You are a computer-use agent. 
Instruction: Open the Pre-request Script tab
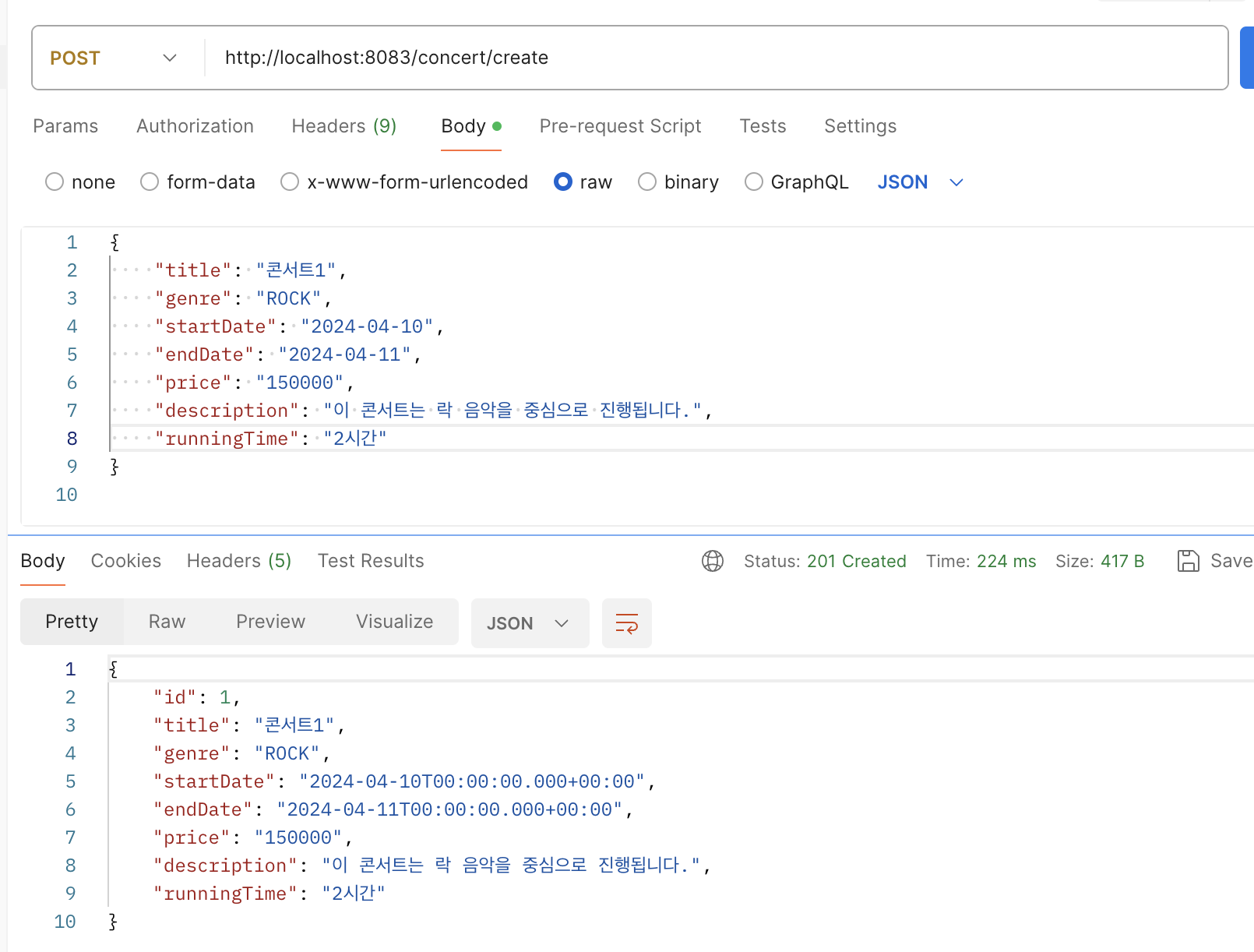click(x=620, y=126)
